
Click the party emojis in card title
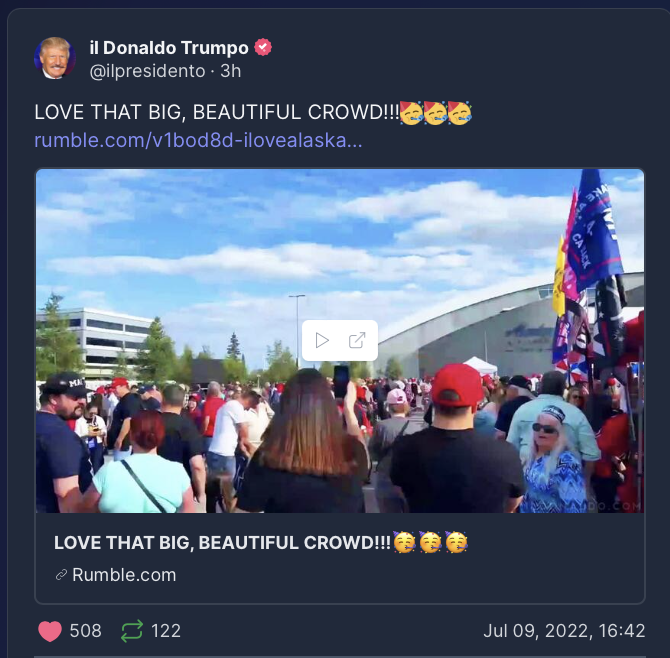click(430, 542)
